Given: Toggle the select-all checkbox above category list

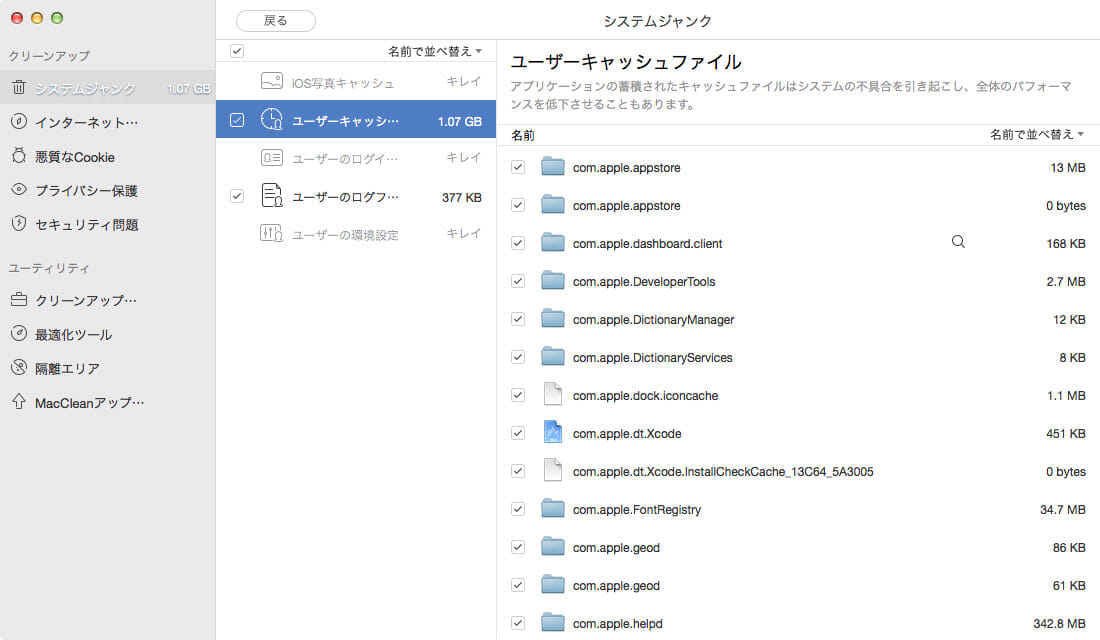Looking at the screenshot, I should point(237,51).
